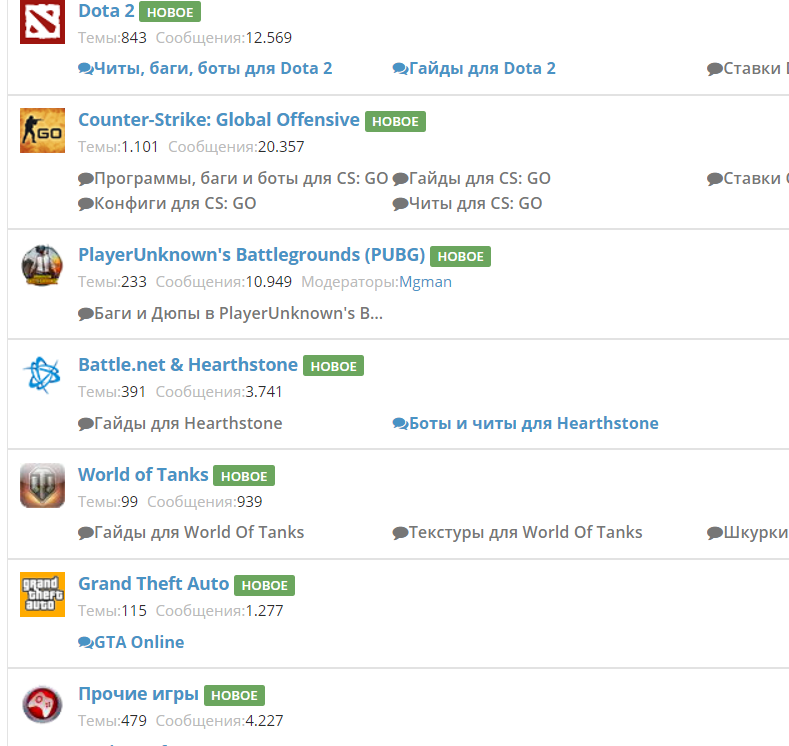Open Battle.net & Hearthstone forum
This screenshot has width=789, height=746.
tap(188, 365)
